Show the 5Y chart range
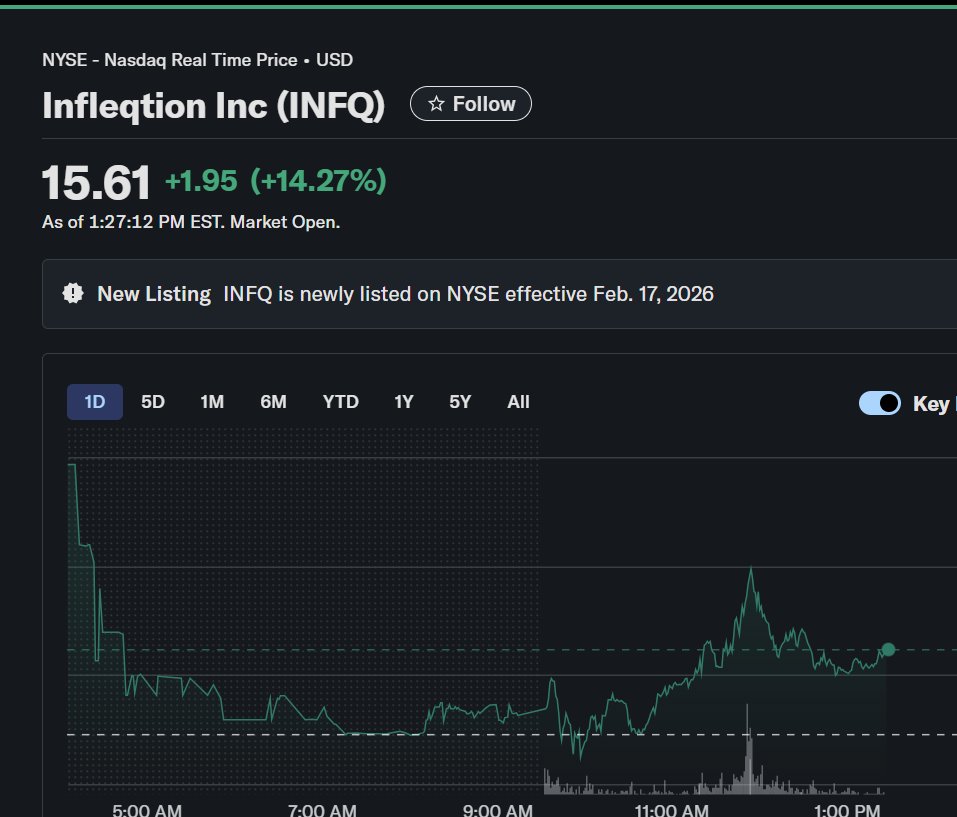Screen dimensions: 957x817 tap(460, 401)
